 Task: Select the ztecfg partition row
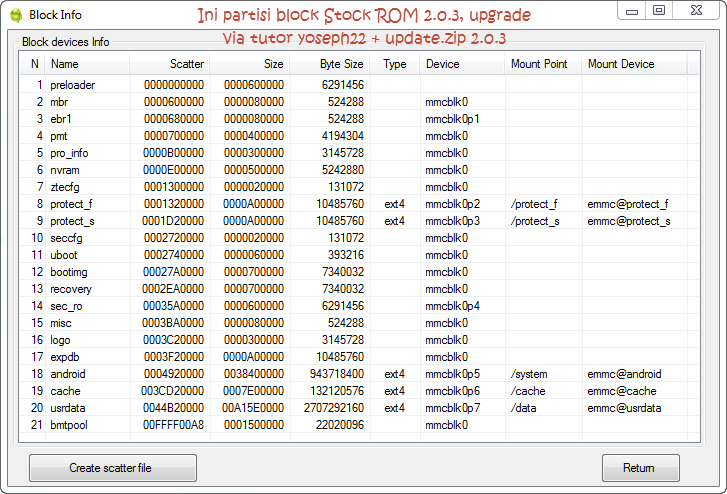point(360,187)
